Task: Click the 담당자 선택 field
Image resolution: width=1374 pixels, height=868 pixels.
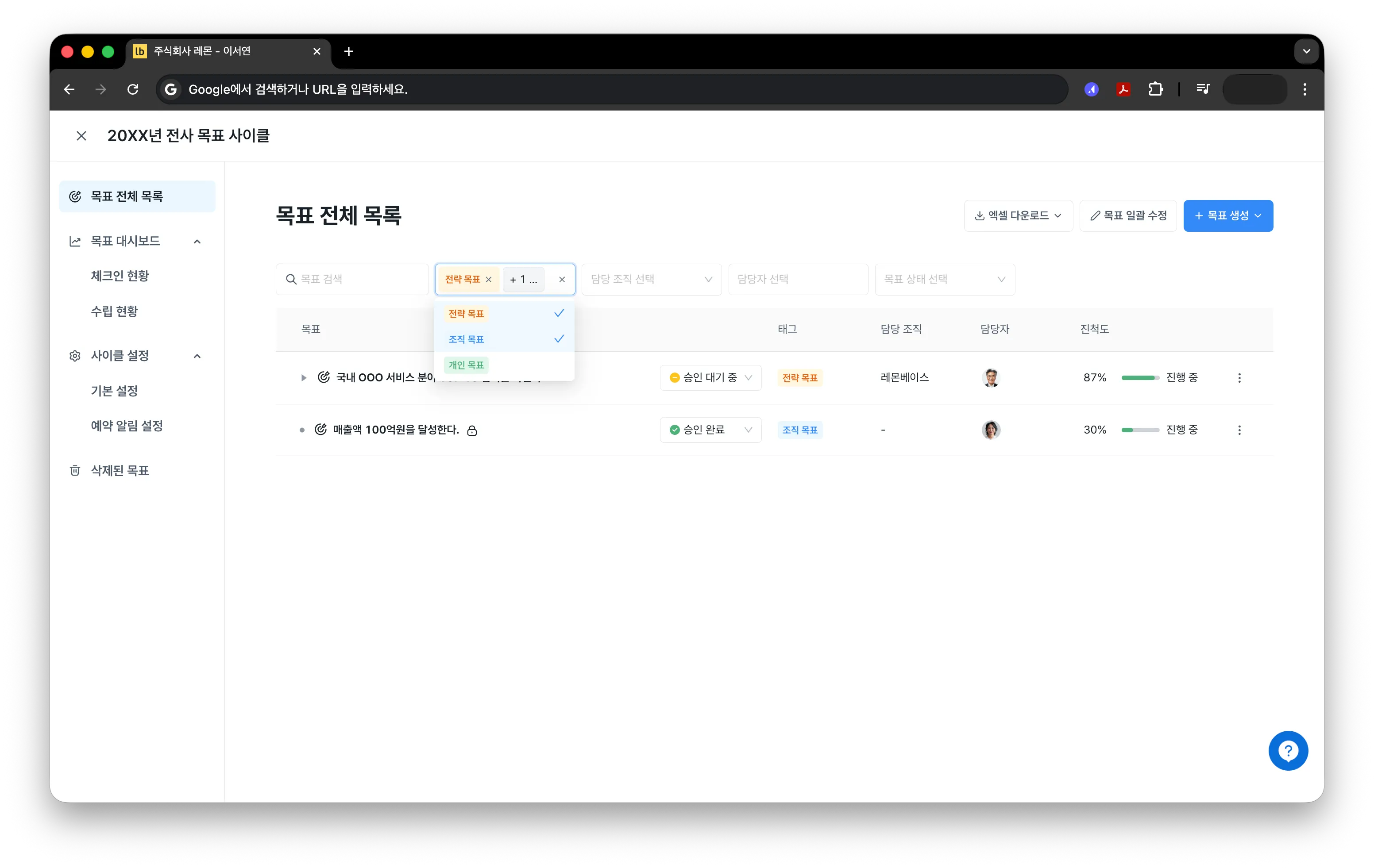Action: [798, 280]
